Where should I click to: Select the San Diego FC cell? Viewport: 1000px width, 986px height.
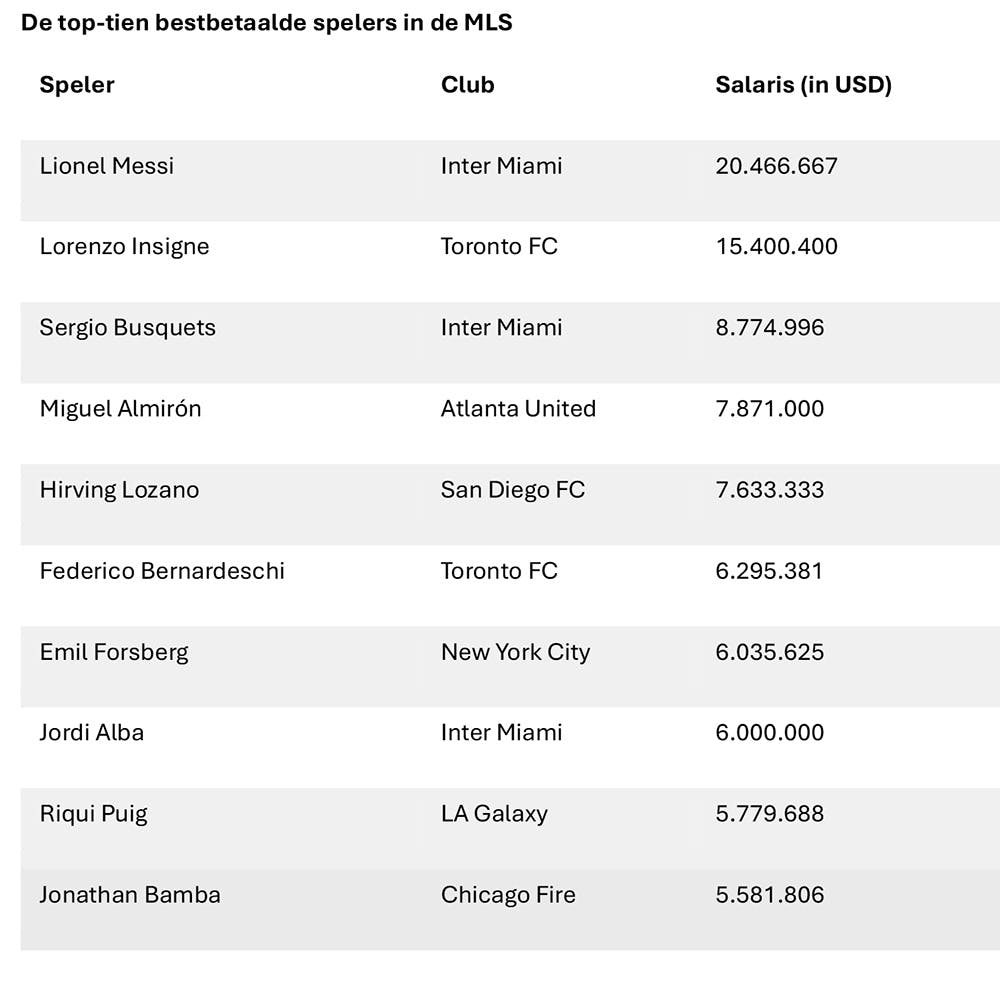pos(512,490)
